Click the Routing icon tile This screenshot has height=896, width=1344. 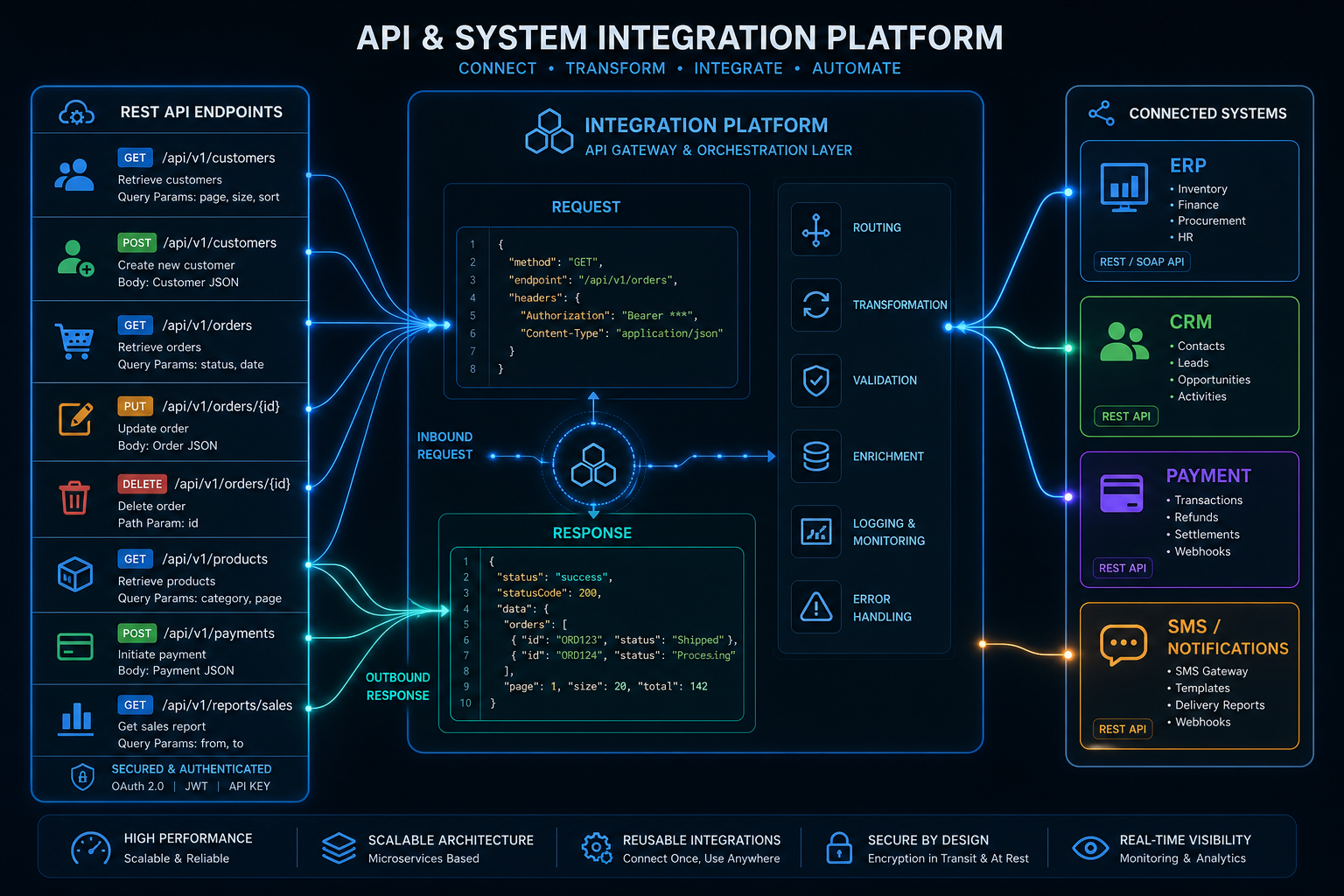pyautogui.click(x=815, y=229)
